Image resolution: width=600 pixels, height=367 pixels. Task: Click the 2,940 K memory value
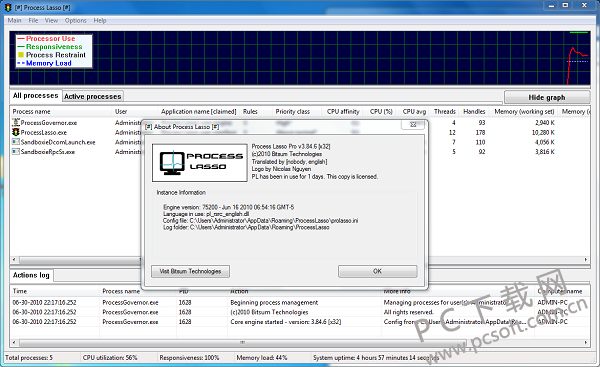(545, 122)
